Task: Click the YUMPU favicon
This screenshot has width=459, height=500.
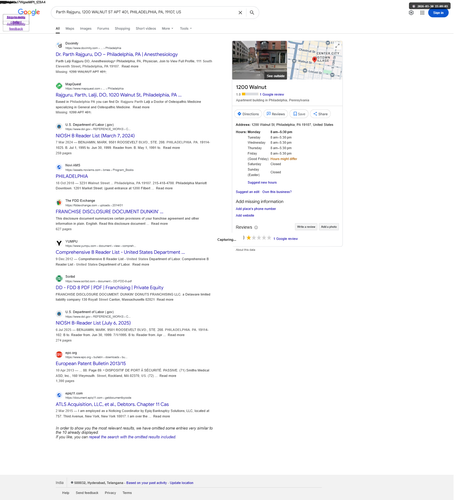Action: click(59, 243)
